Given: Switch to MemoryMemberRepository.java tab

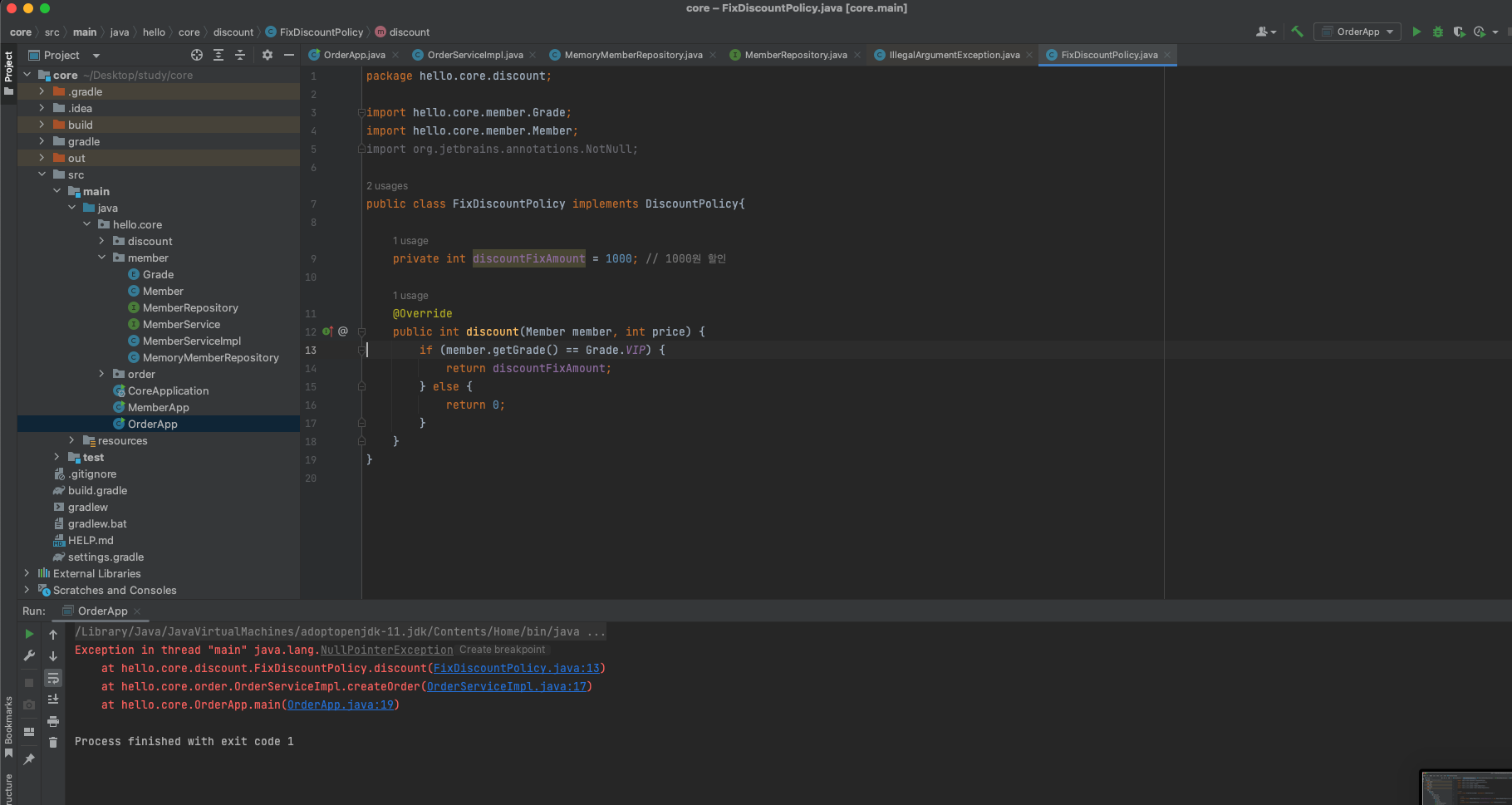Looking at the screenshot, I should coord(633,55).
